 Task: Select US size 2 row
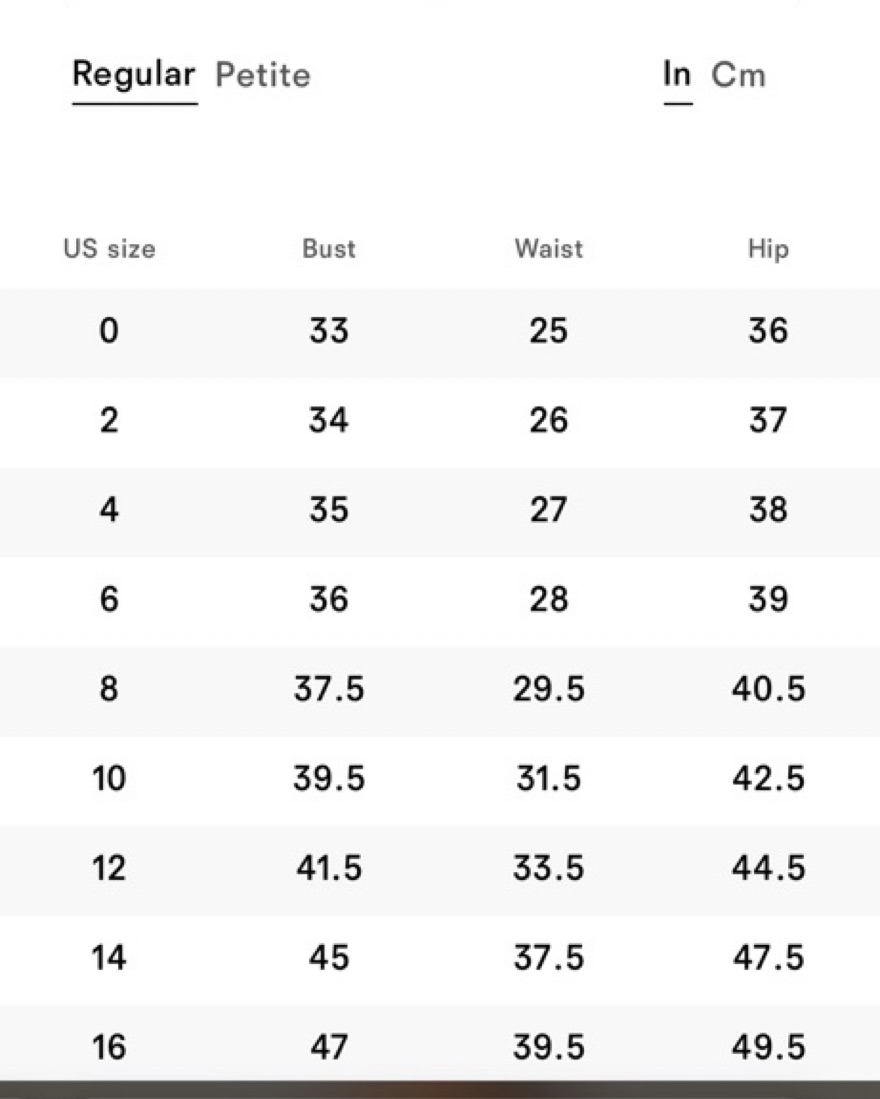440,421
